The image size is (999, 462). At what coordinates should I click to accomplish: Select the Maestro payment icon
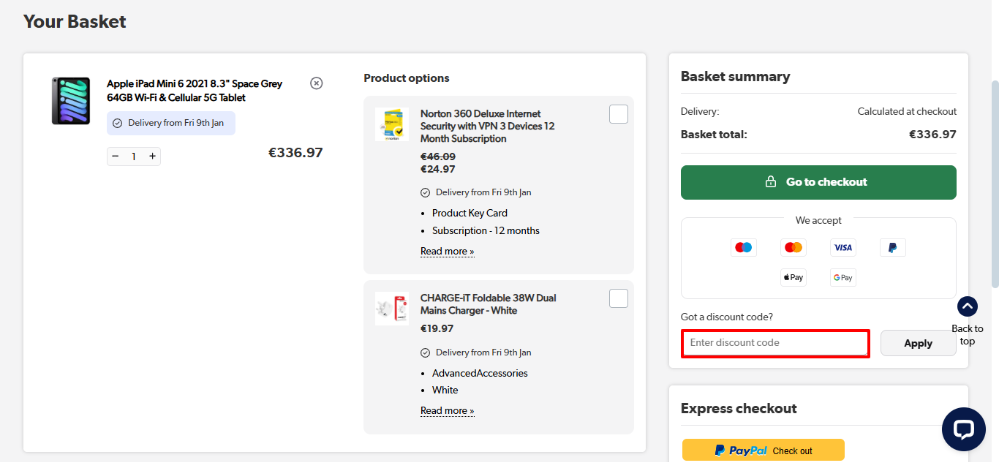744,247
